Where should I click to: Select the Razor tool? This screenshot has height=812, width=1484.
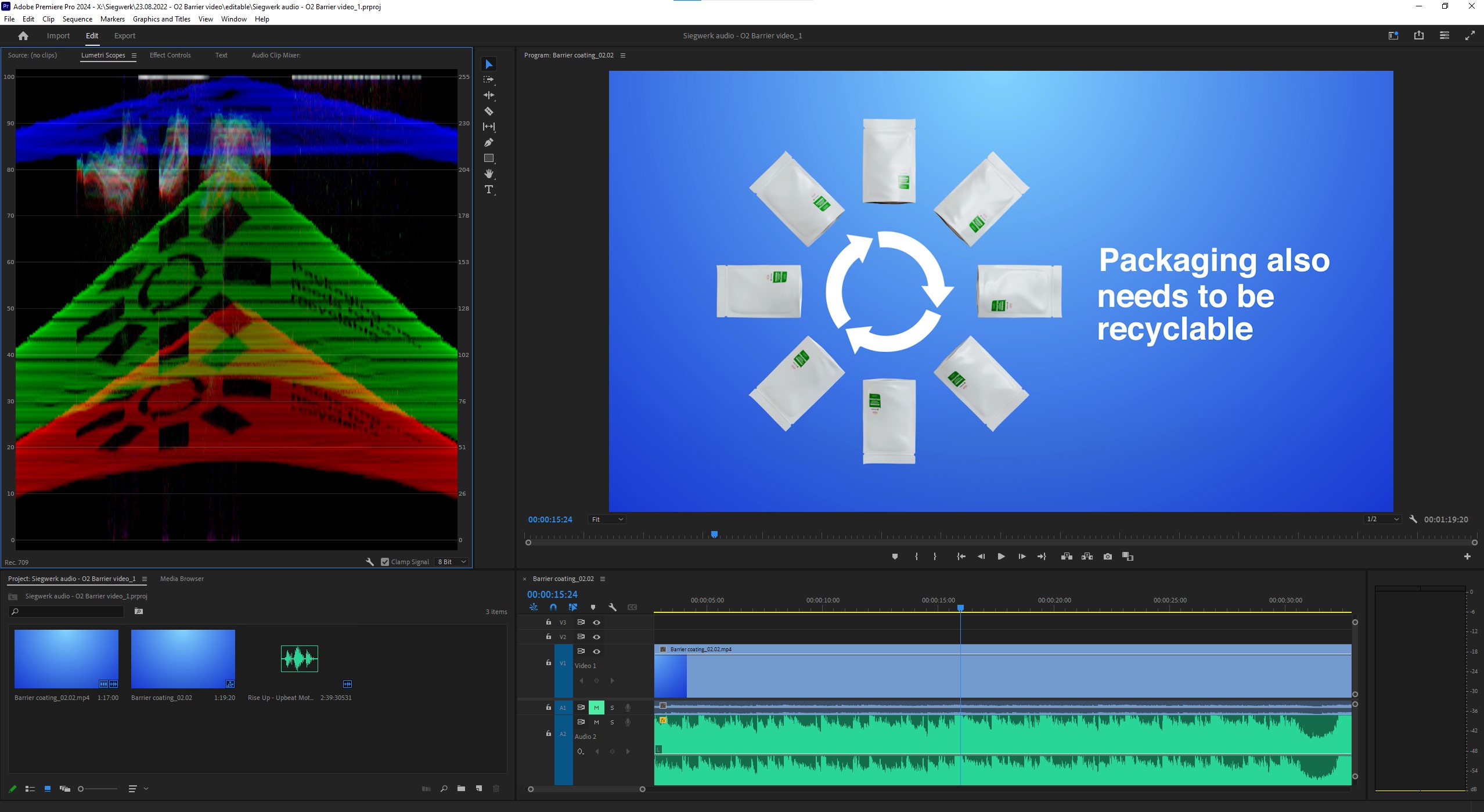point(489,111)
